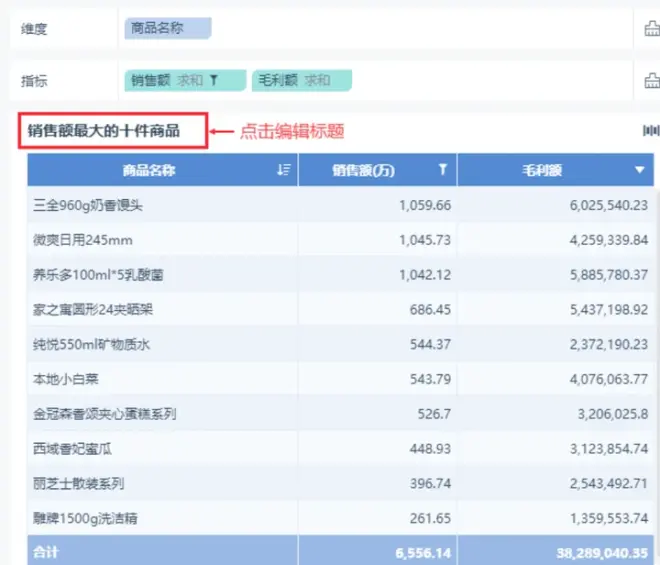This screenshot has width=660, height=565.
Task: Select the row 微爽日用245mm
Action: tap(341, 240)
